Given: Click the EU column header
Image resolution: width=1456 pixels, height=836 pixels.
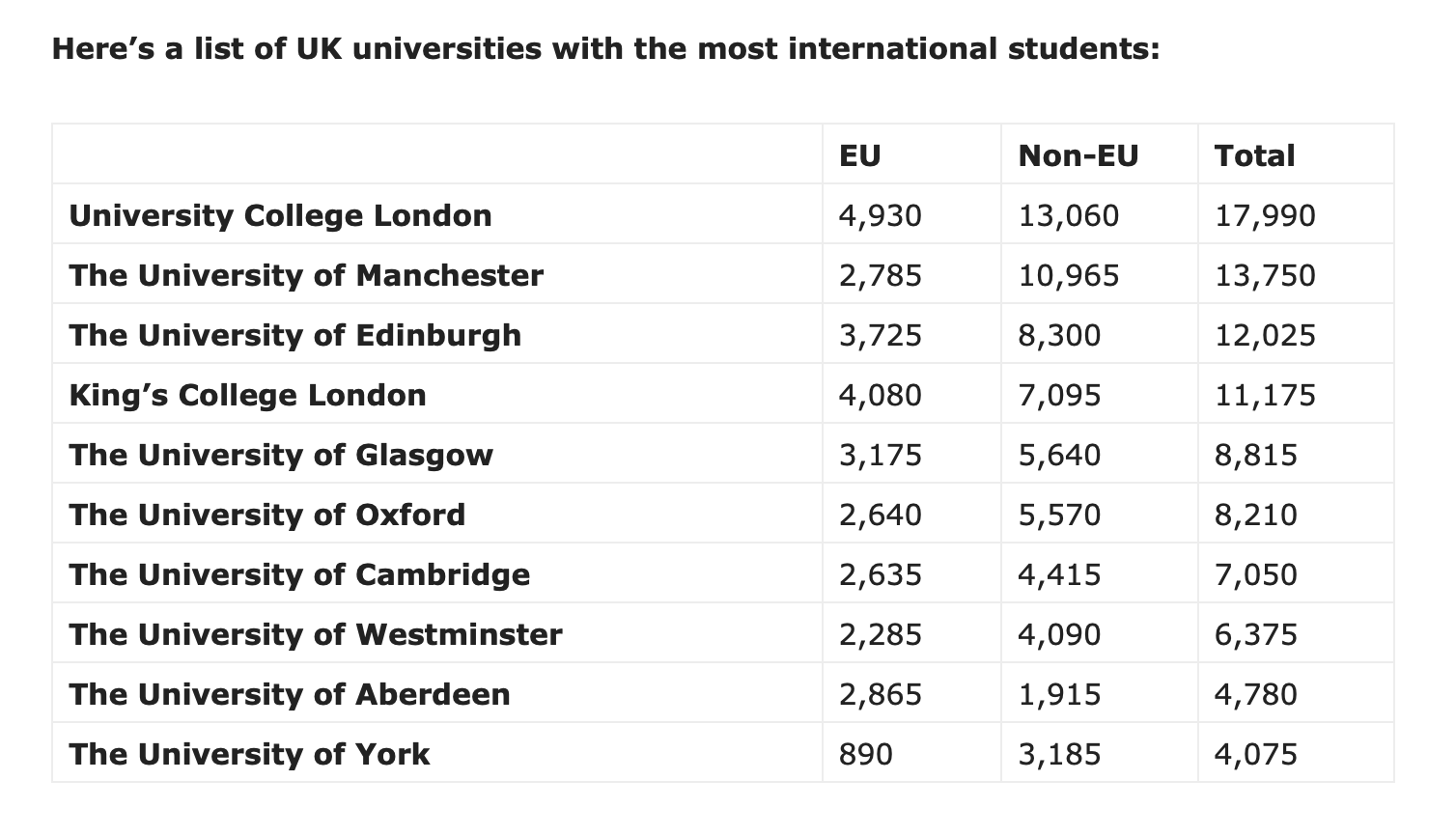Looking at the screenshot, I should click(x=860, y=155).
